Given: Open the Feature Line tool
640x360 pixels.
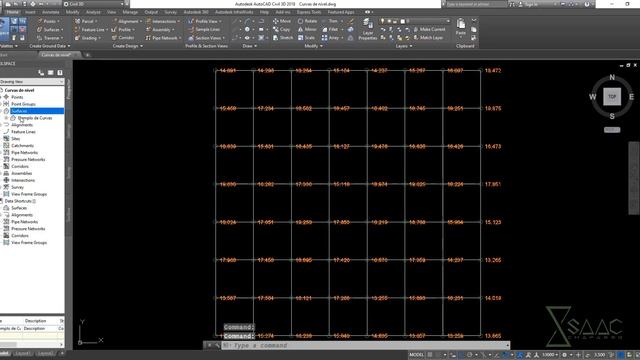Looking at the screenshot, I should 91,30.
